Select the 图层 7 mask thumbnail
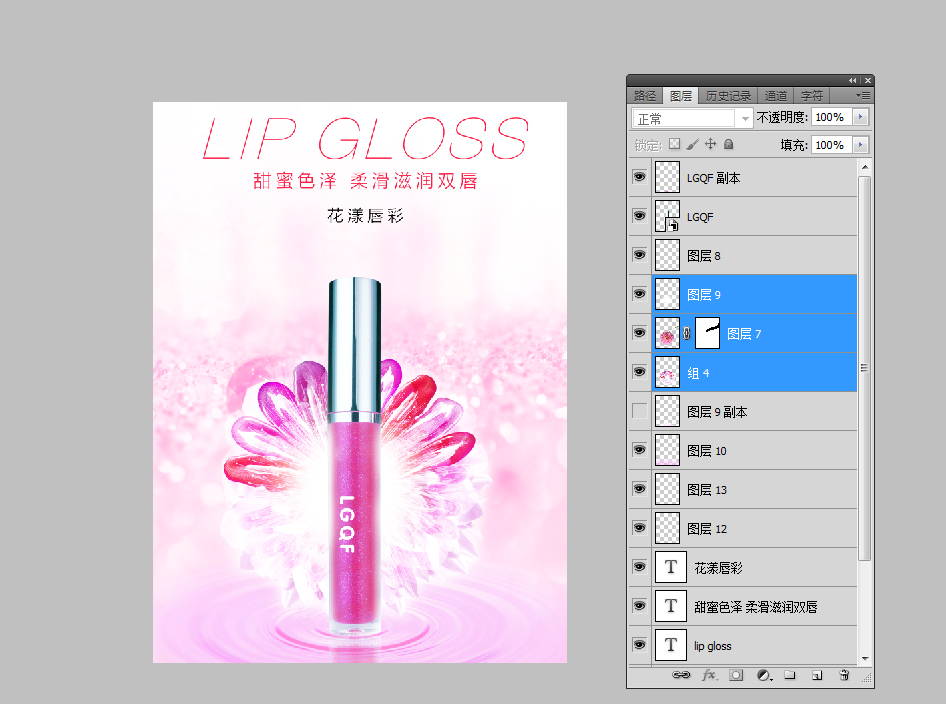 pos(708,333)
